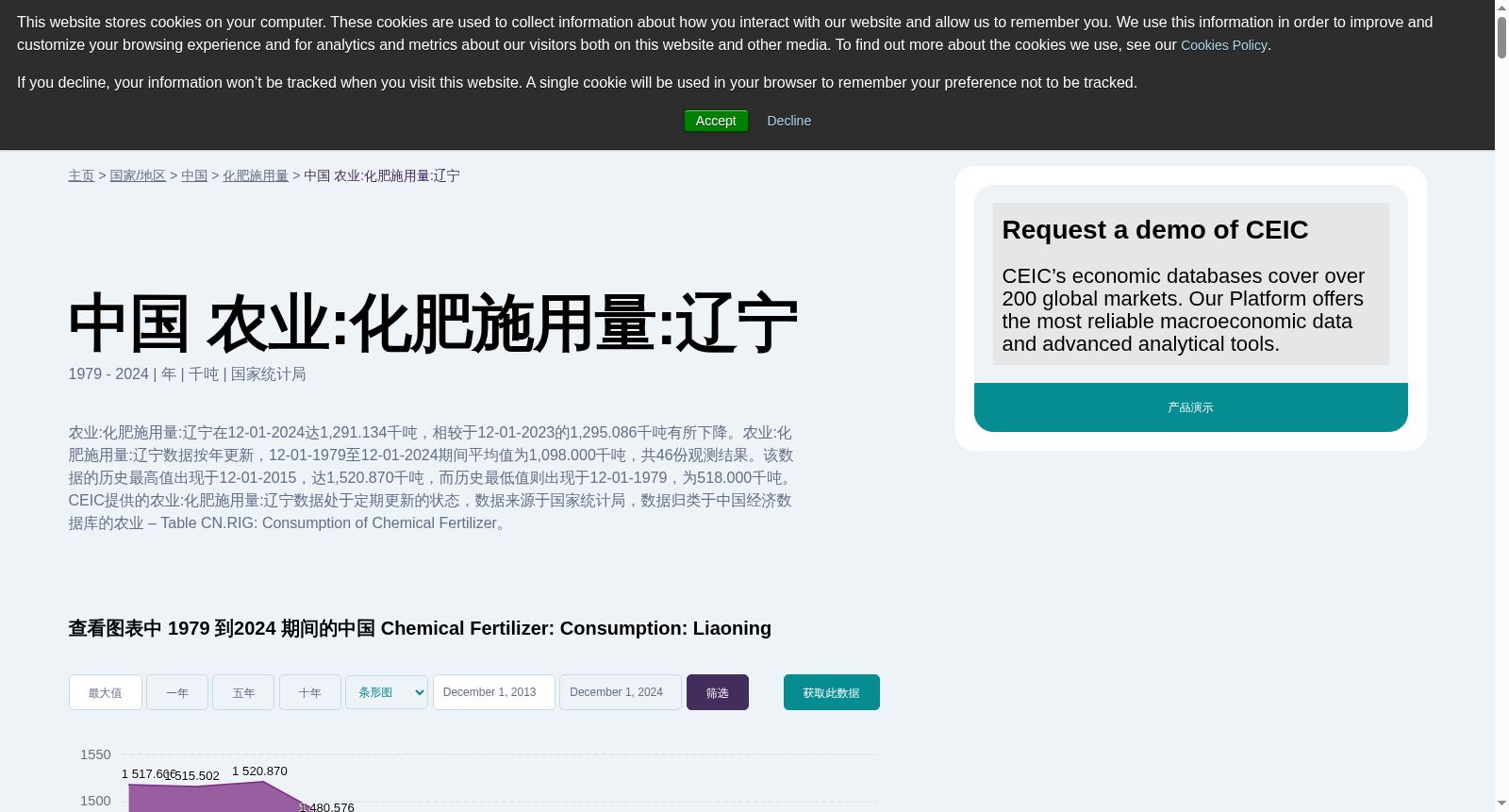Image resolution: width=1509 pixels, height=812 pixels.
Task: Open 国家/地区 breadcrumb link
Action: [138, 176]
